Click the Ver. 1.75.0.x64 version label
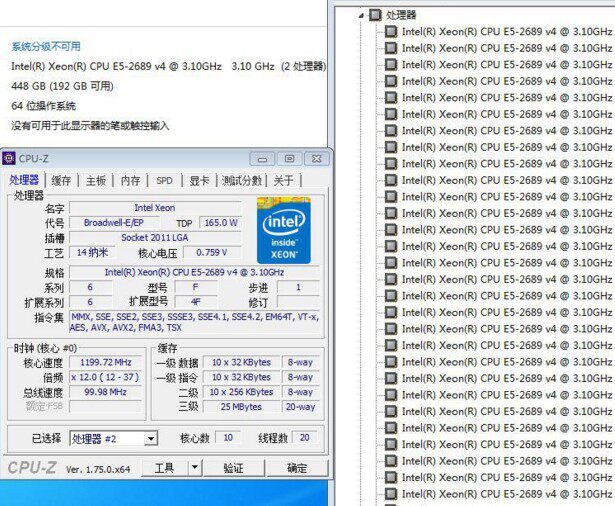Screen dimensions: 615x506 [x=98, y=469]
